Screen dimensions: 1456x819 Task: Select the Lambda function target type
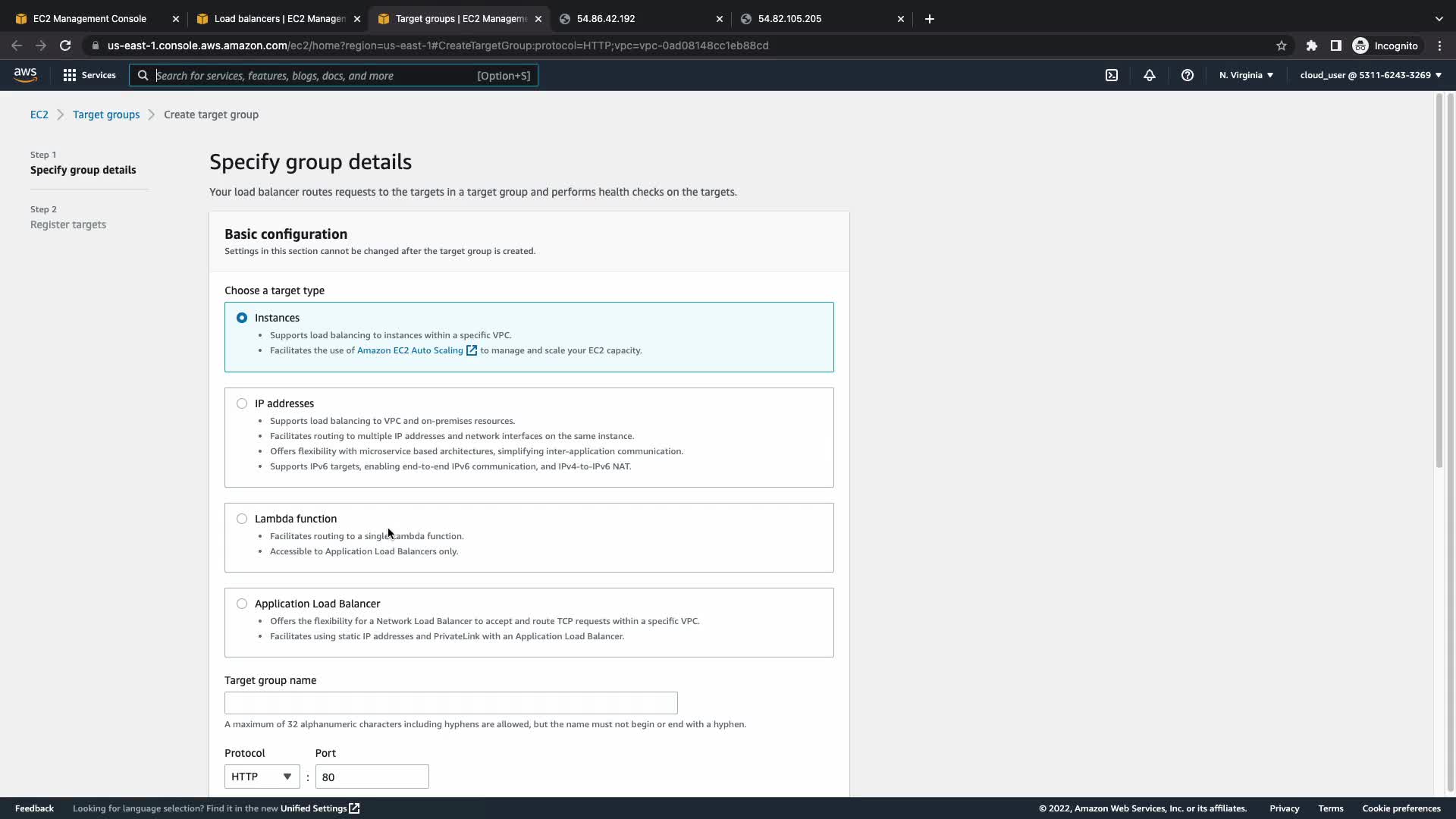[242, 519]
